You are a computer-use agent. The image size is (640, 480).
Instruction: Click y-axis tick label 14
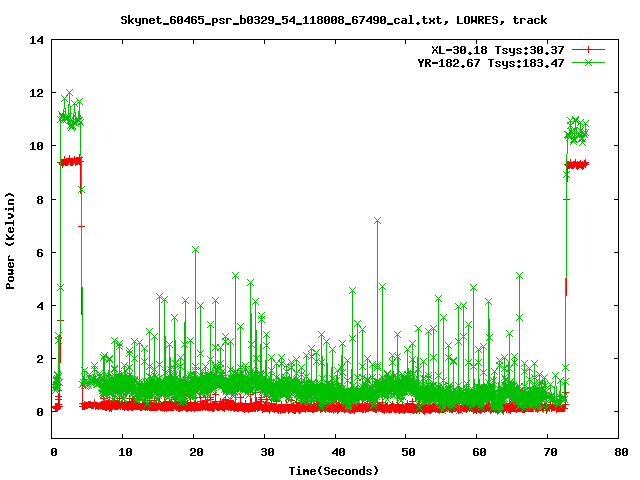click(36, 40)
